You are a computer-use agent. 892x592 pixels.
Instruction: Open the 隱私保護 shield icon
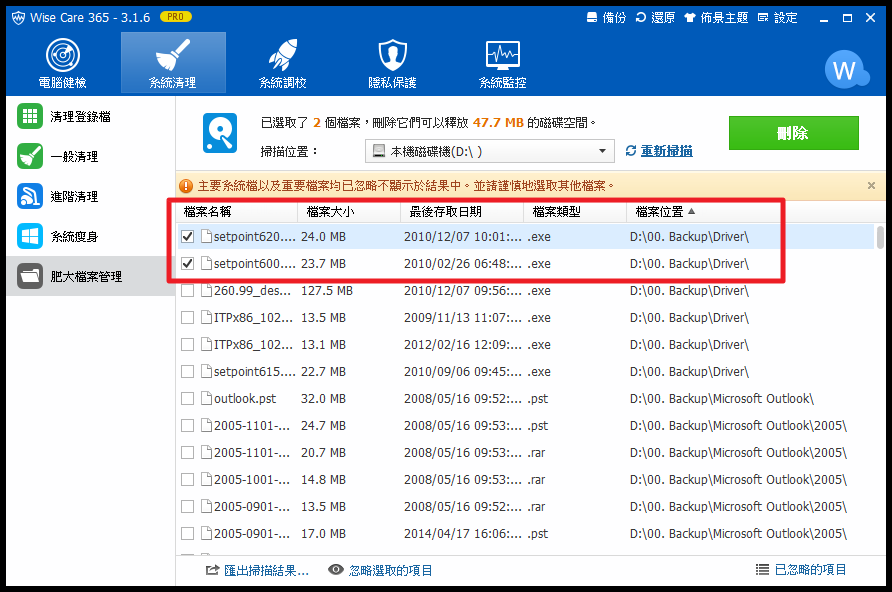[392, 56]
